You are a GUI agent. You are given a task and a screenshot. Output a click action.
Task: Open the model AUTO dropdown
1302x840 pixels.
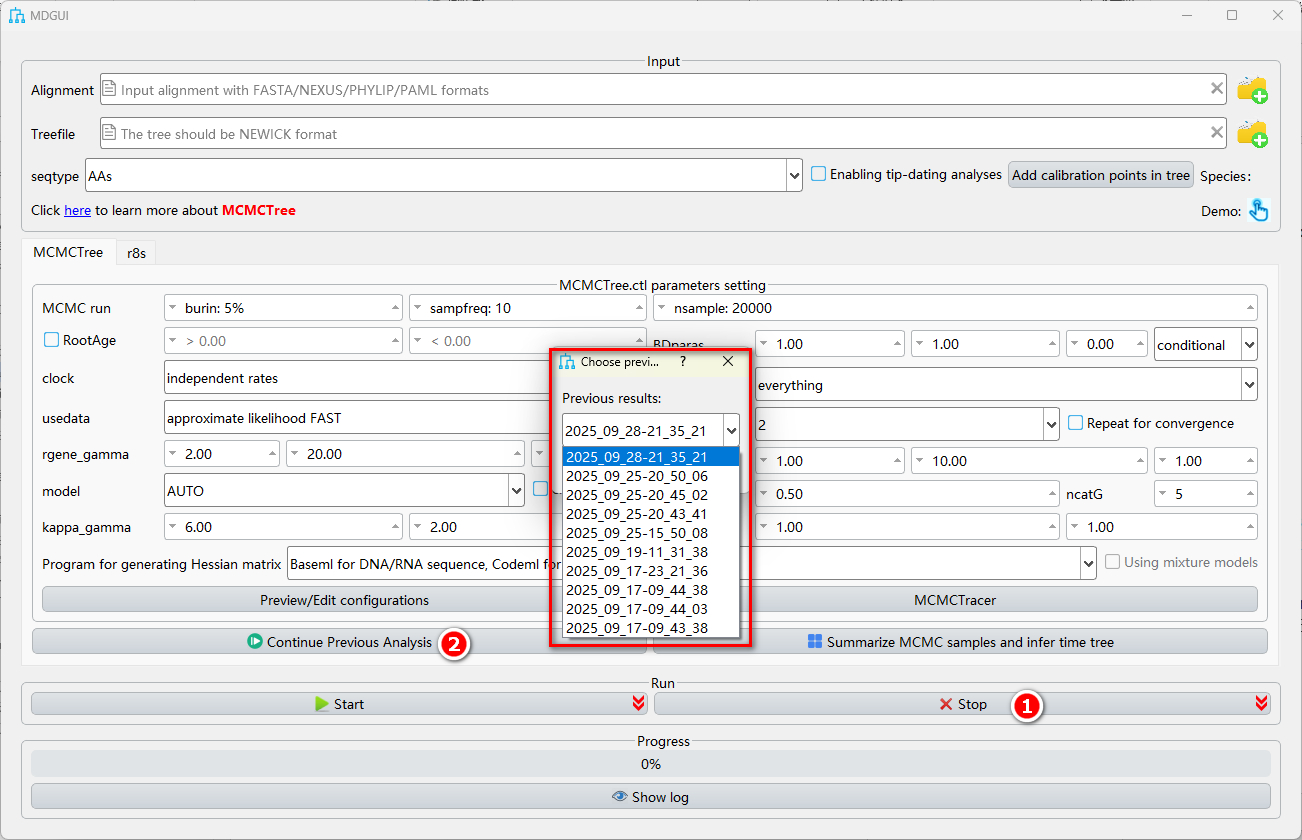(516, 491)
